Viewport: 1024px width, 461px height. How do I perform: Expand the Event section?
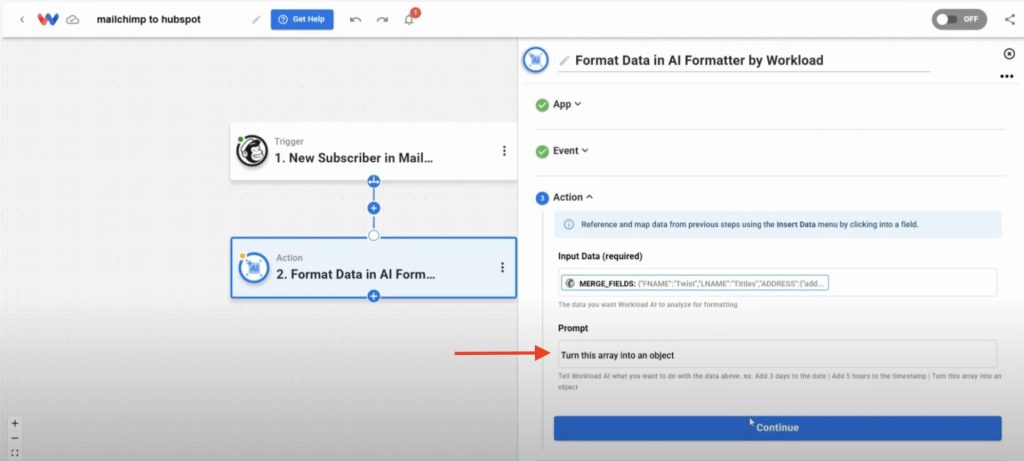pos(571,151)
